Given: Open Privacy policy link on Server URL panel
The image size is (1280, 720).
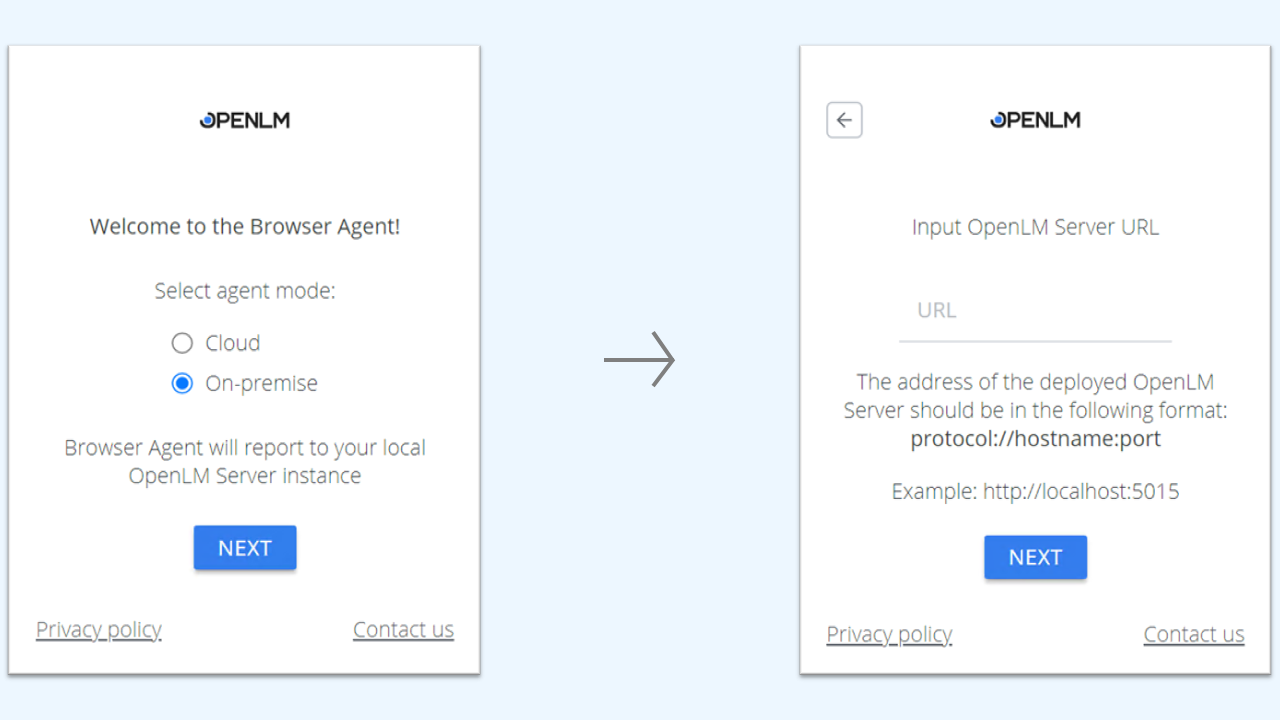Looking at the screenshot, I should pyautogui.click(x=889, y=634).
